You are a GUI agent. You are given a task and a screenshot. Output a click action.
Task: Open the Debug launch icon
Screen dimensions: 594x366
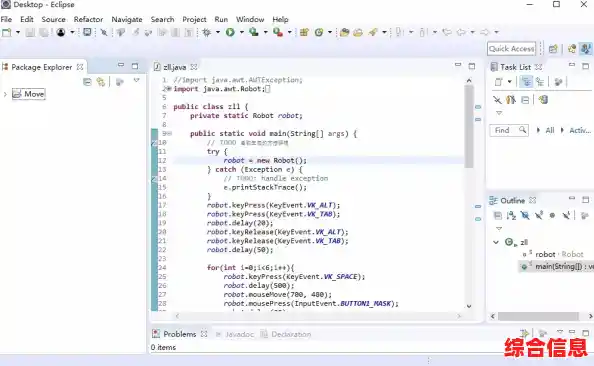[x=206, y=32]
